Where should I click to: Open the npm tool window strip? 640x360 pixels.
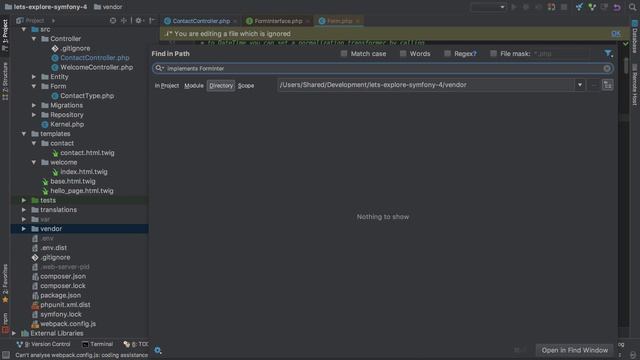5,322
